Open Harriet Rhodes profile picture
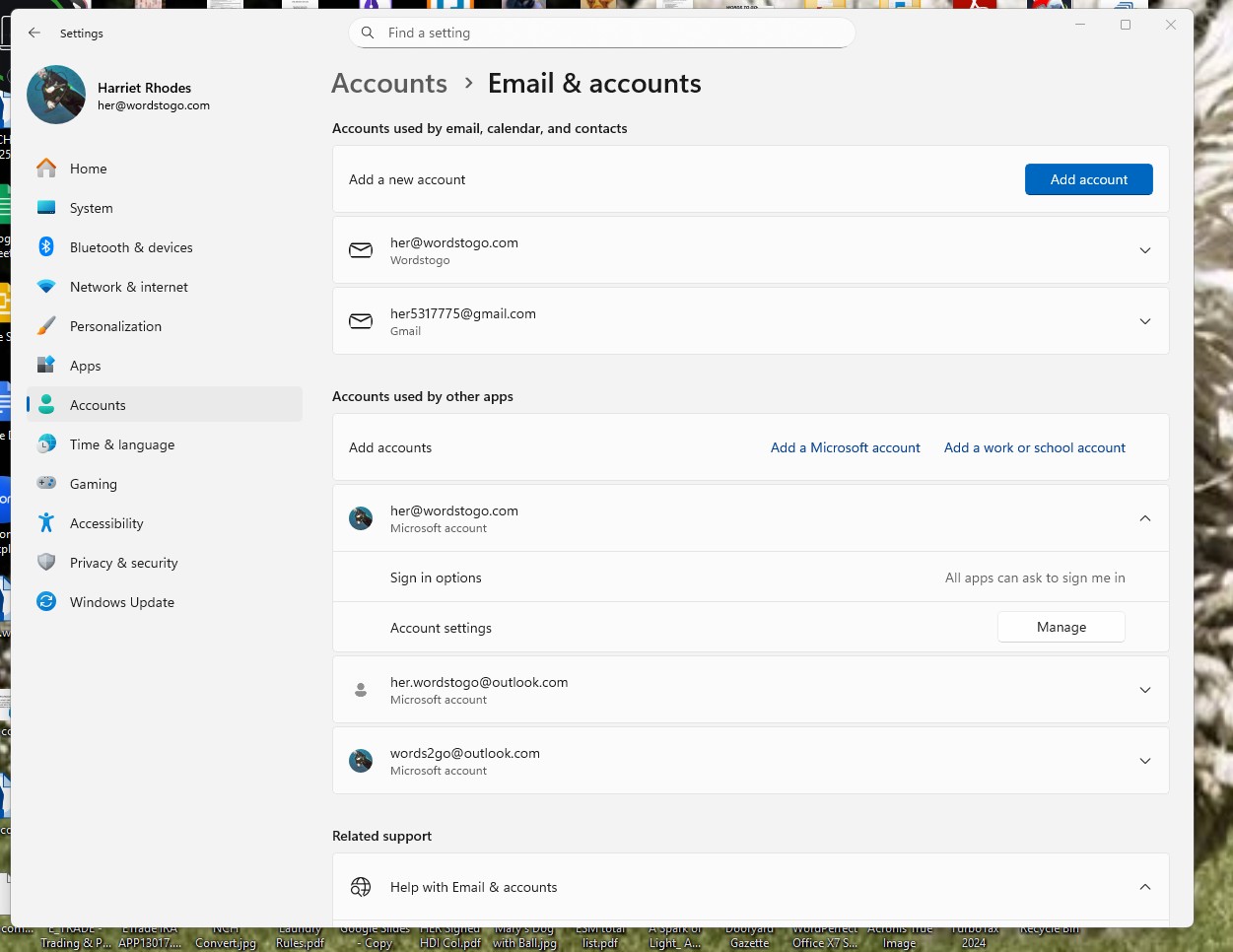 click(x=56, y=95)
